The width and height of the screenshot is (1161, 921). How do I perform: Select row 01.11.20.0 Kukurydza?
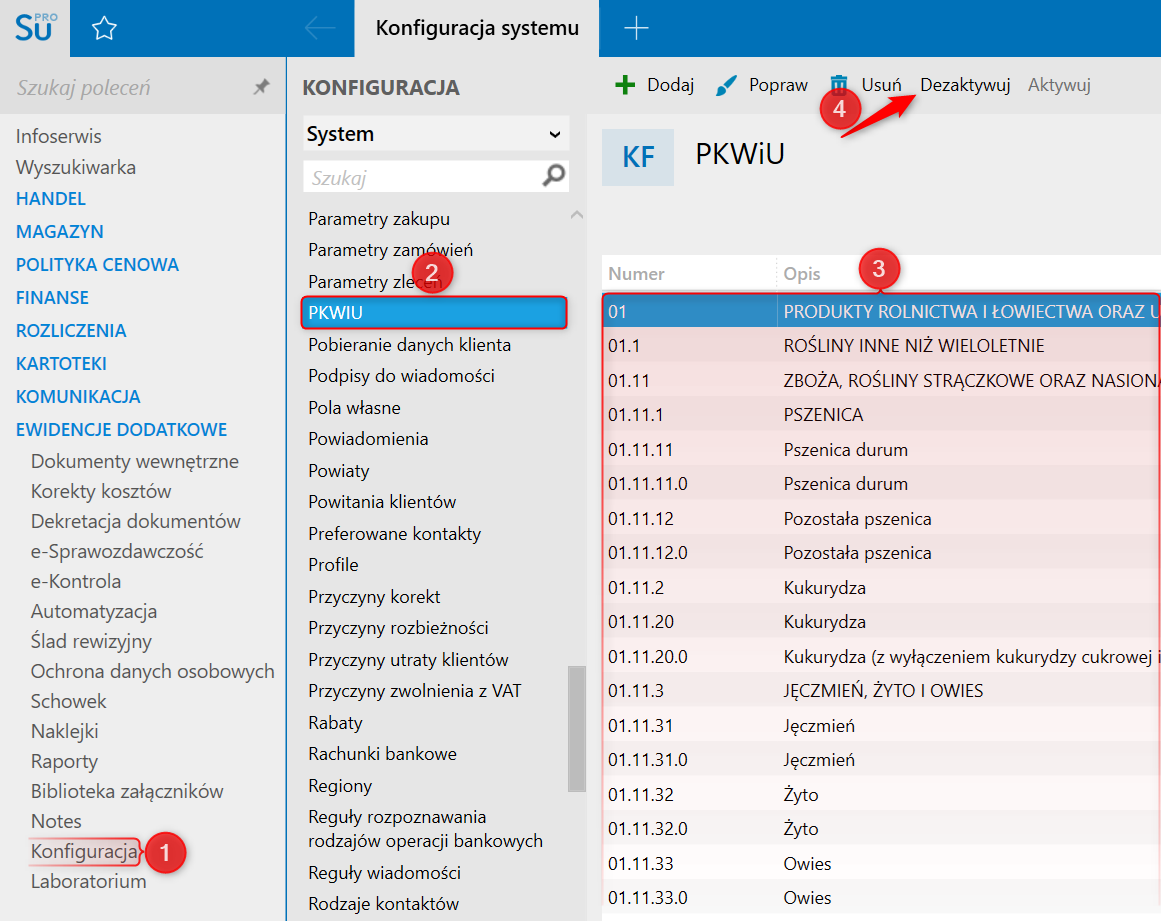click(881, 657)
